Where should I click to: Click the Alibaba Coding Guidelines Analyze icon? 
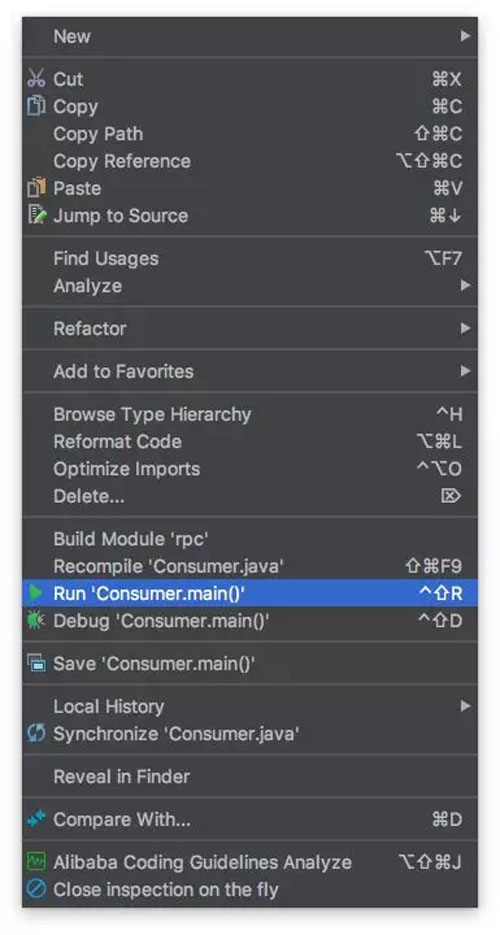pos(36,862)
